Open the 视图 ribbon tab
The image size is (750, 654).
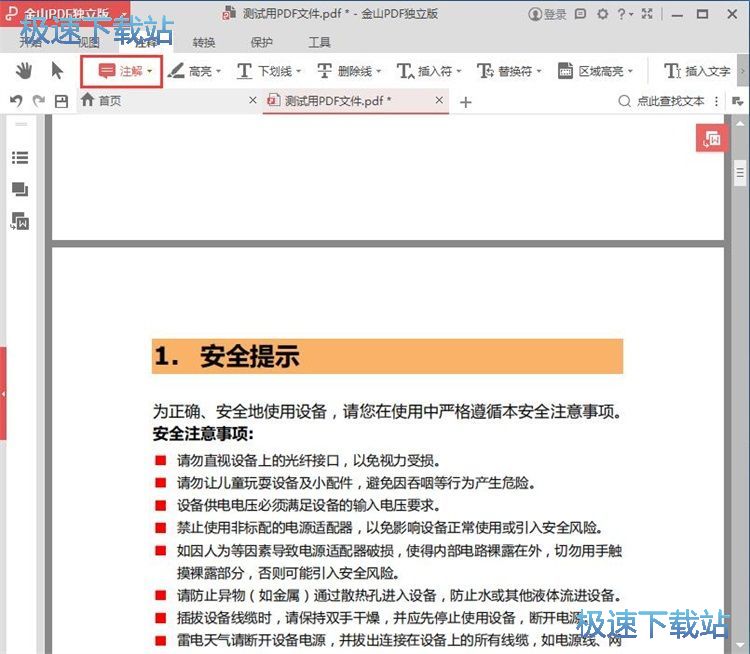(88, 43)
